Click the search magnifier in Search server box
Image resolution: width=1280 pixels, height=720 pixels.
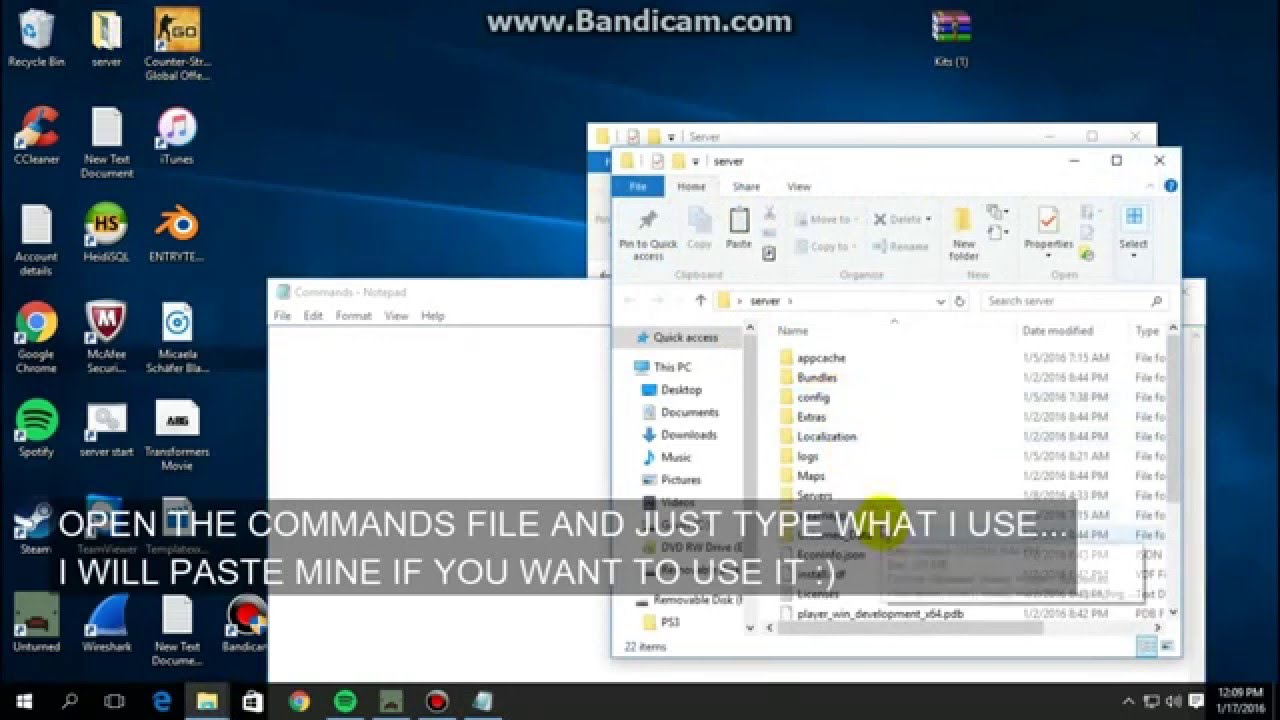(x=1156, y=300)
